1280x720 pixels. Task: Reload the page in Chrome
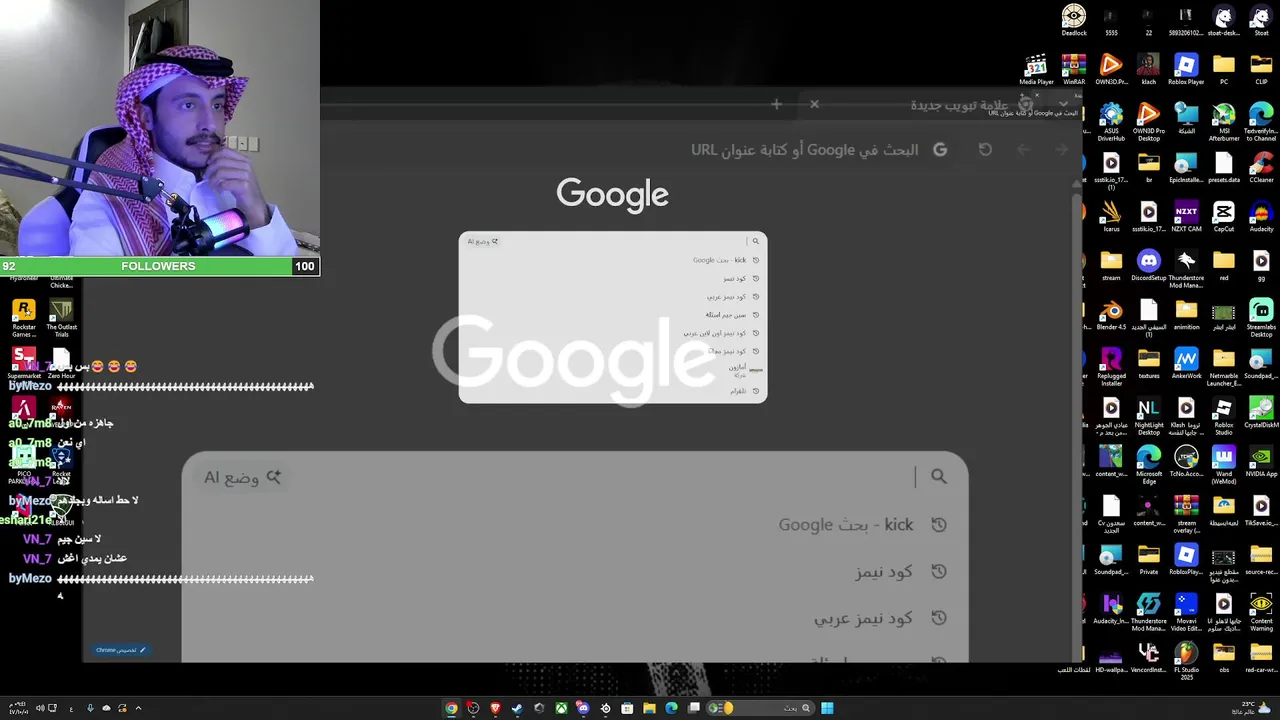click(985, 150)
